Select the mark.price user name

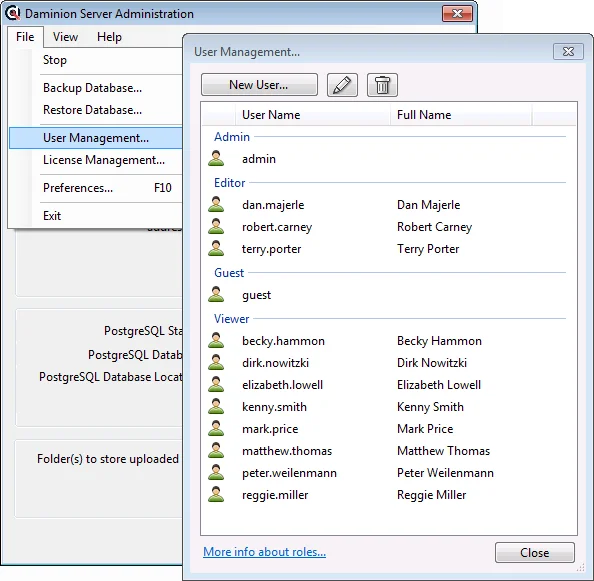(270, 429)
